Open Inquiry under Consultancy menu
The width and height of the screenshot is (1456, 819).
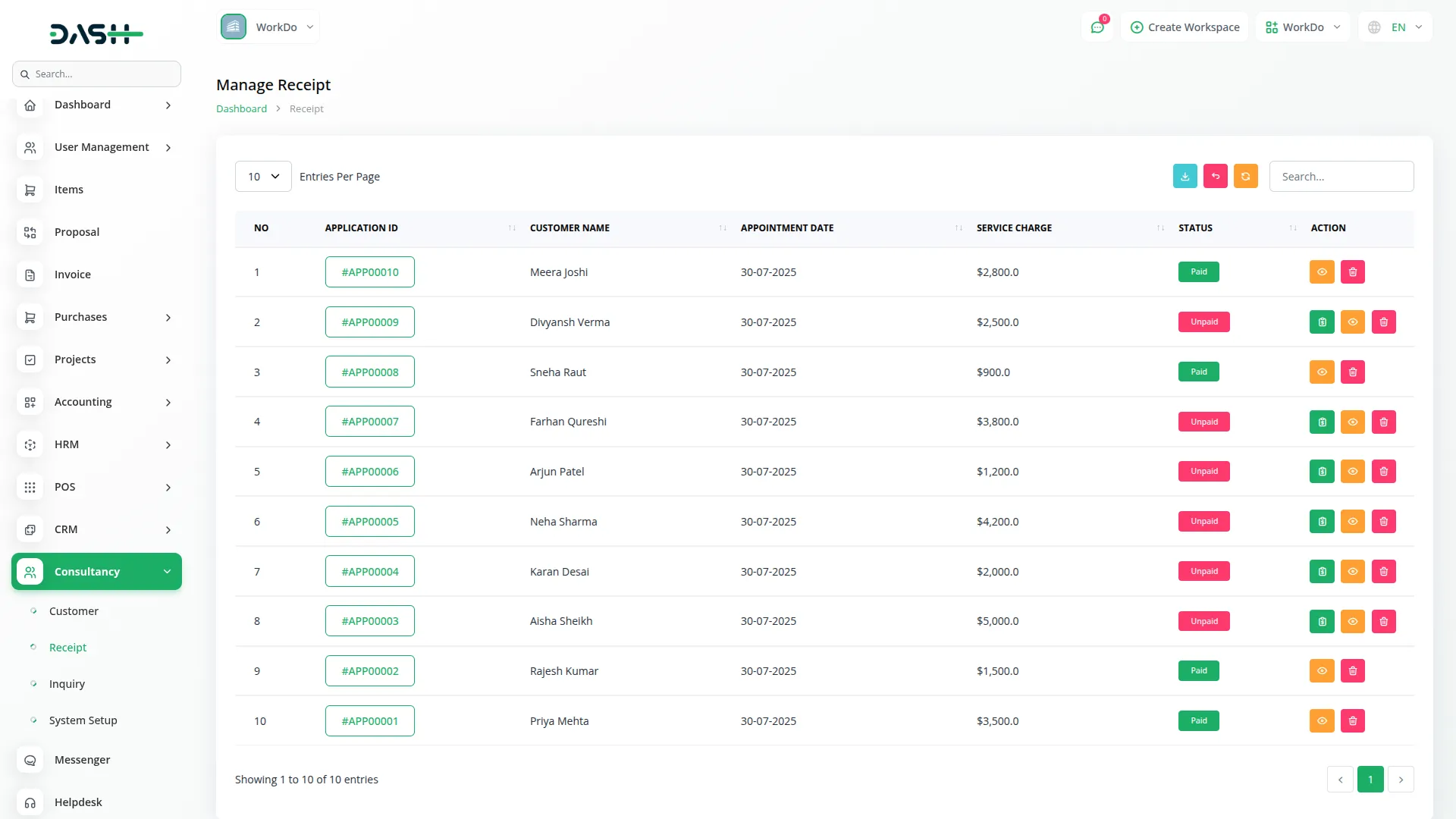coord(67,684)
